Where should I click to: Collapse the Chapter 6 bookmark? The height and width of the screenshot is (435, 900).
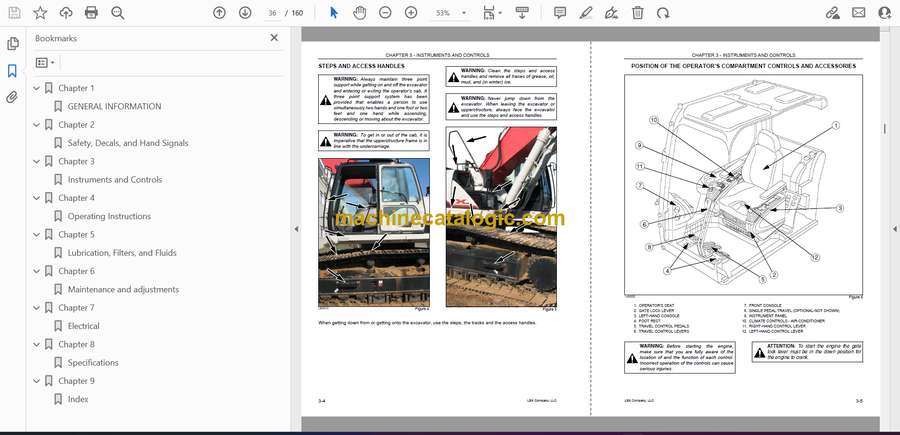37,271
